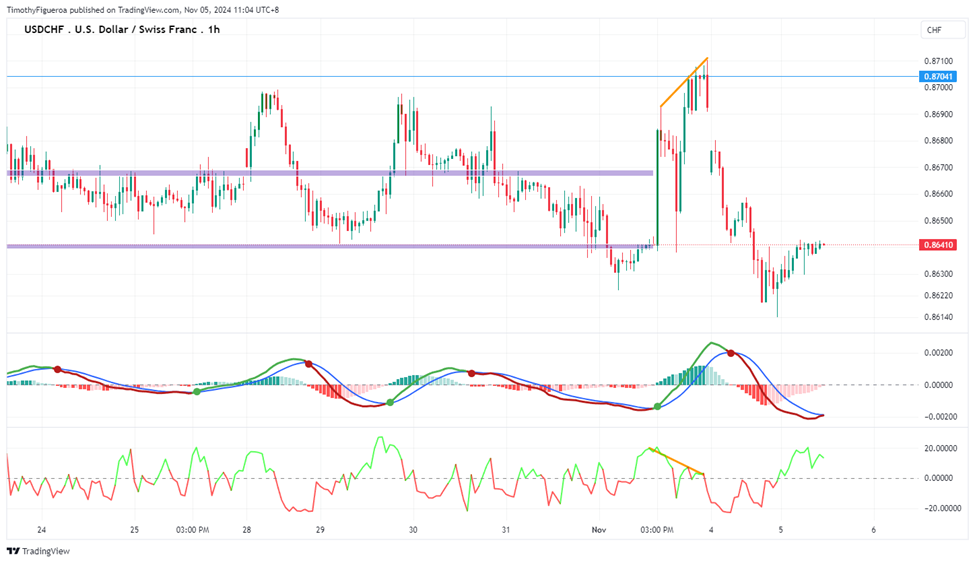Click the CHF currency button
This screenshot has width=975, height=563.
pyautogui.click(x=943, y=30)
